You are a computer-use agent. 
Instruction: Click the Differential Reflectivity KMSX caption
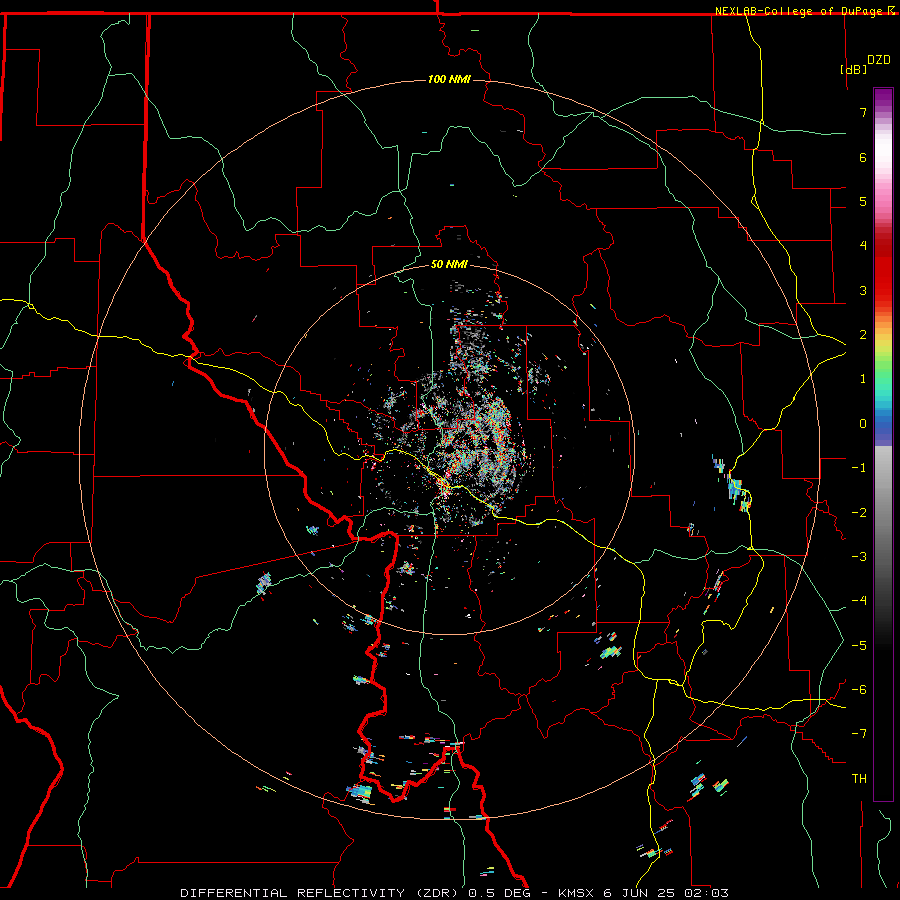click(454, 893)
